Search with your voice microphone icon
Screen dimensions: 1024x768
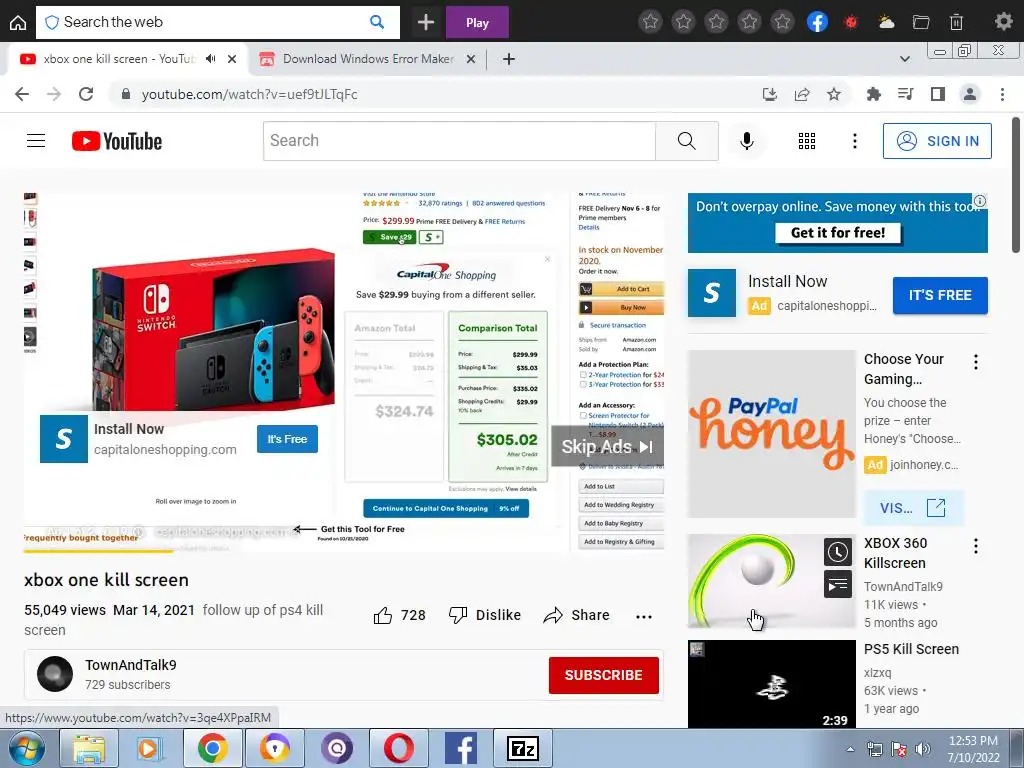[746, 140]
